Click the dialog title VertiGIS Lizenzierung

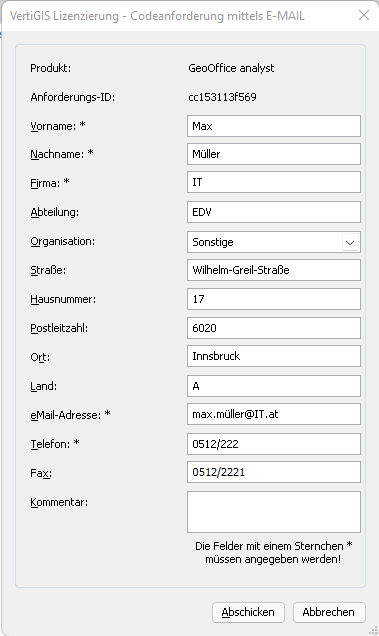[x=157, y=16]
